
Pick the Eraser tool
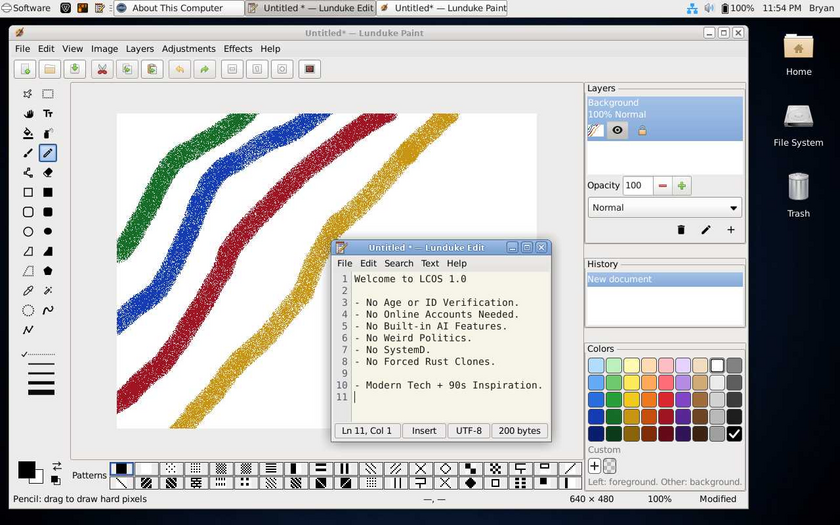pos(48,172)
